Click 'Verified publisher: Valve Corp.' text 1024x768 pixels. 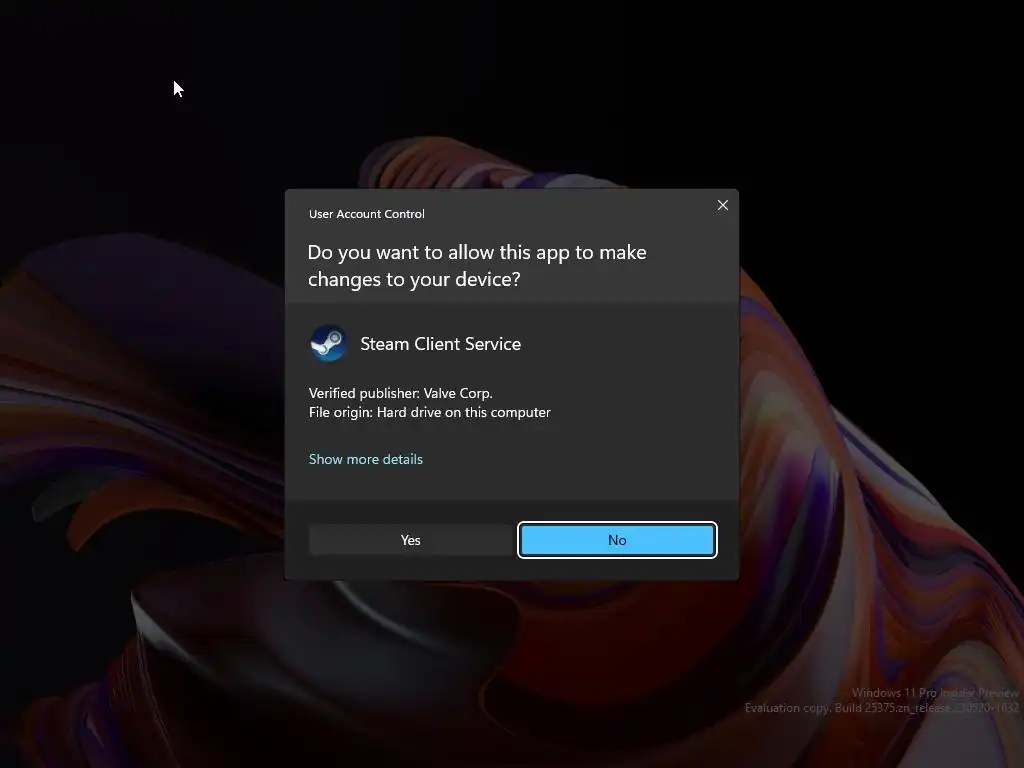[x=400, y=393]
